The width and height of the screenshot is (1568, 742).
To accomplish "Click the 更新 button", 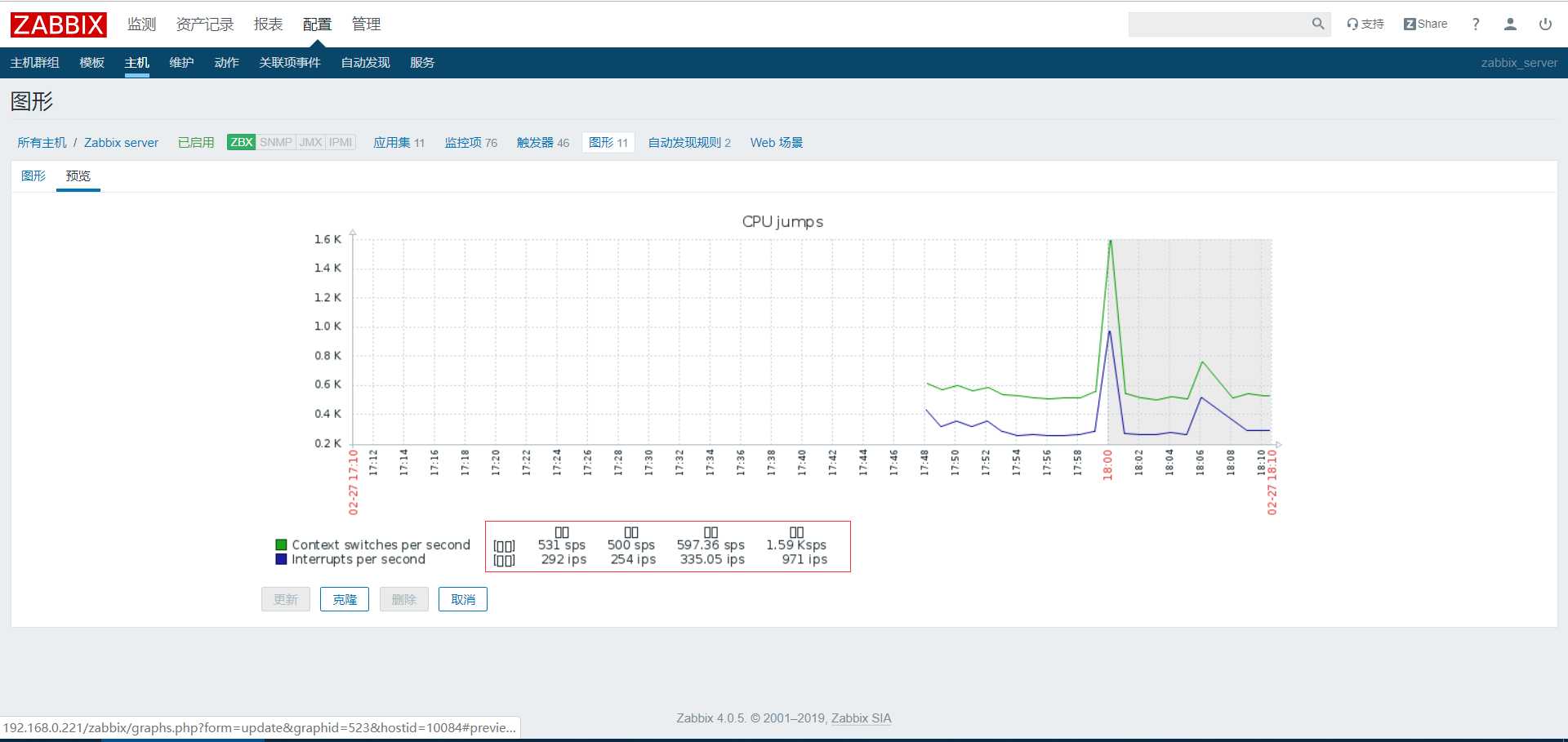I will click(286, 599).
